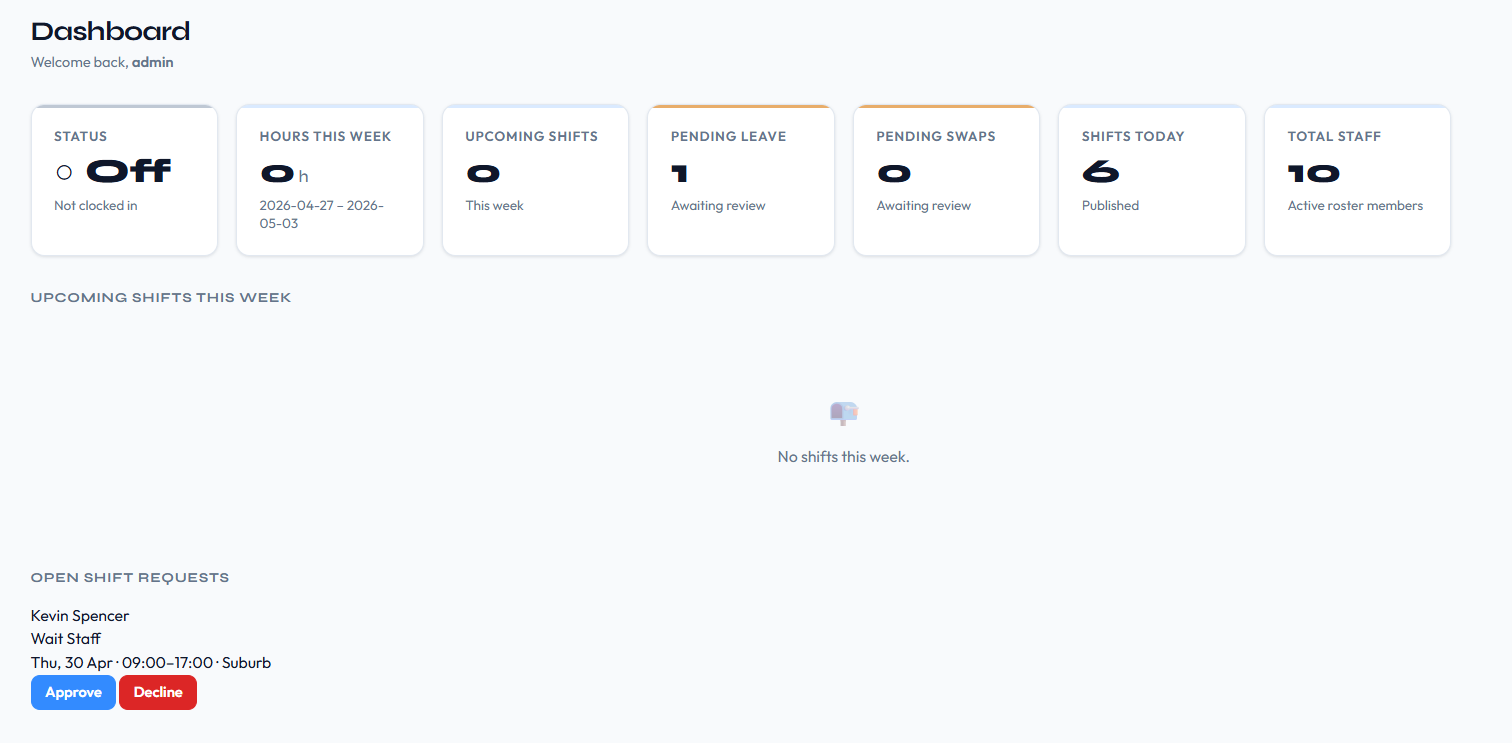Click the 'Open Shift Requests' section heading

point(130,578)
